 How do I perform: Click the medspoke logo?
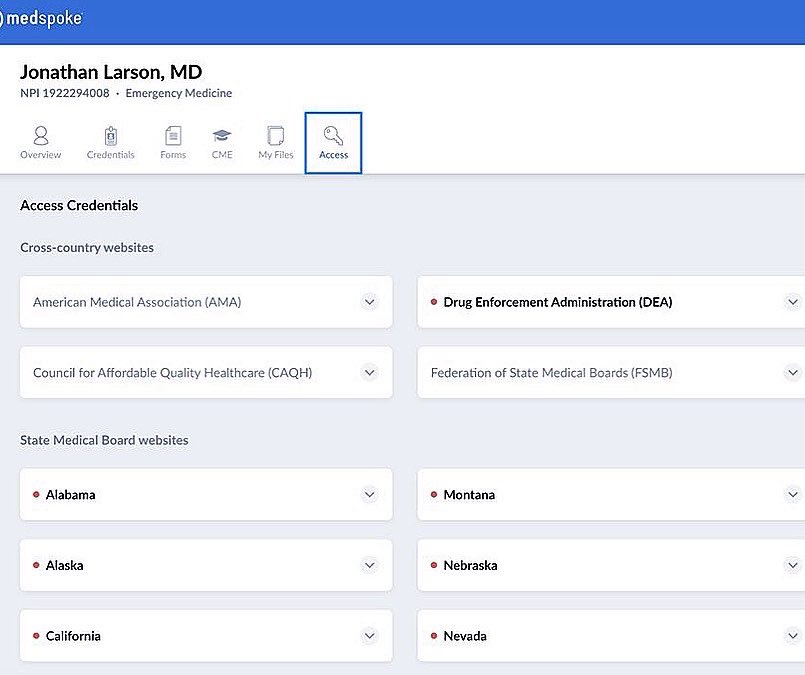tap(41, 18)
